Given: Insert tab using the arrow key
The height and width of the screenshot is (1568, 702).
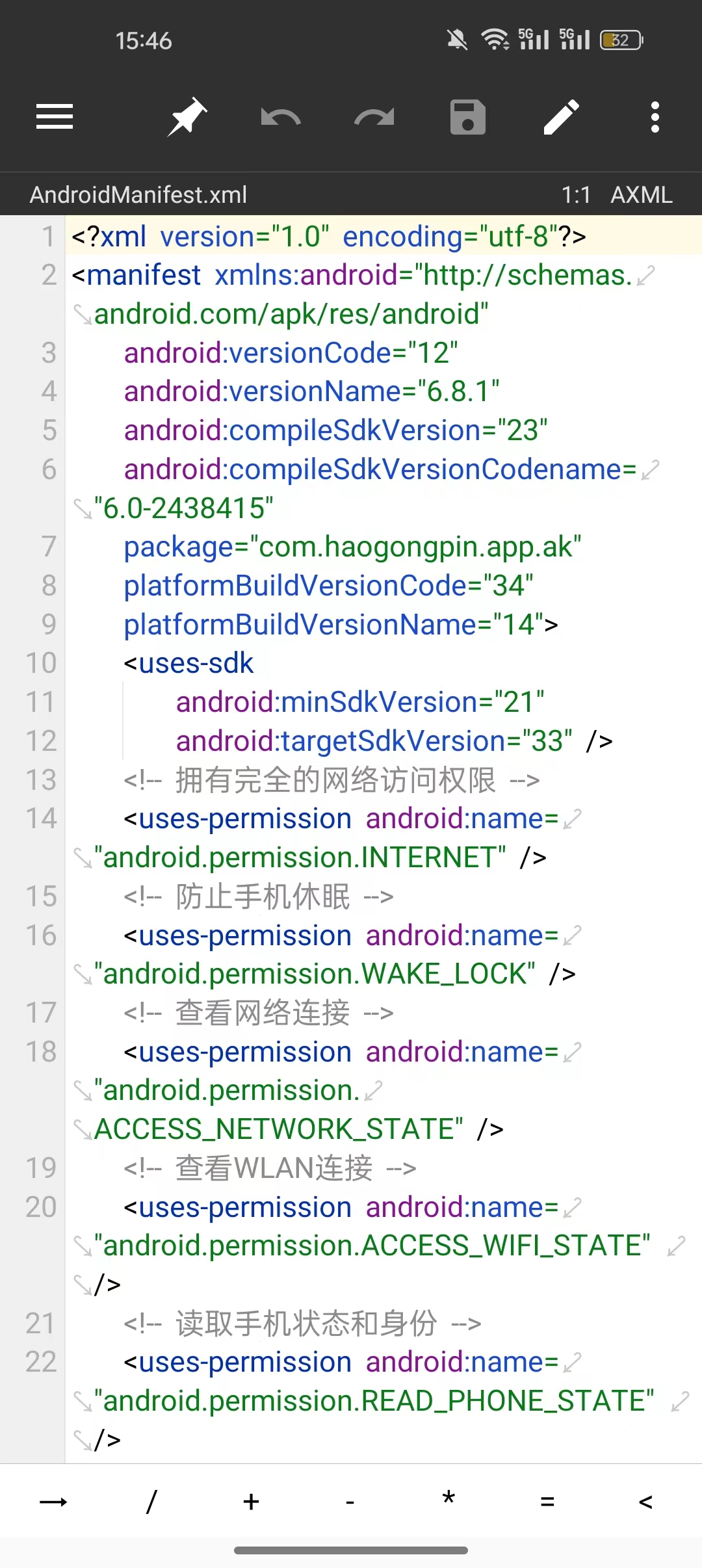Looking at the screenshot, I should (x=53, y=1501).
